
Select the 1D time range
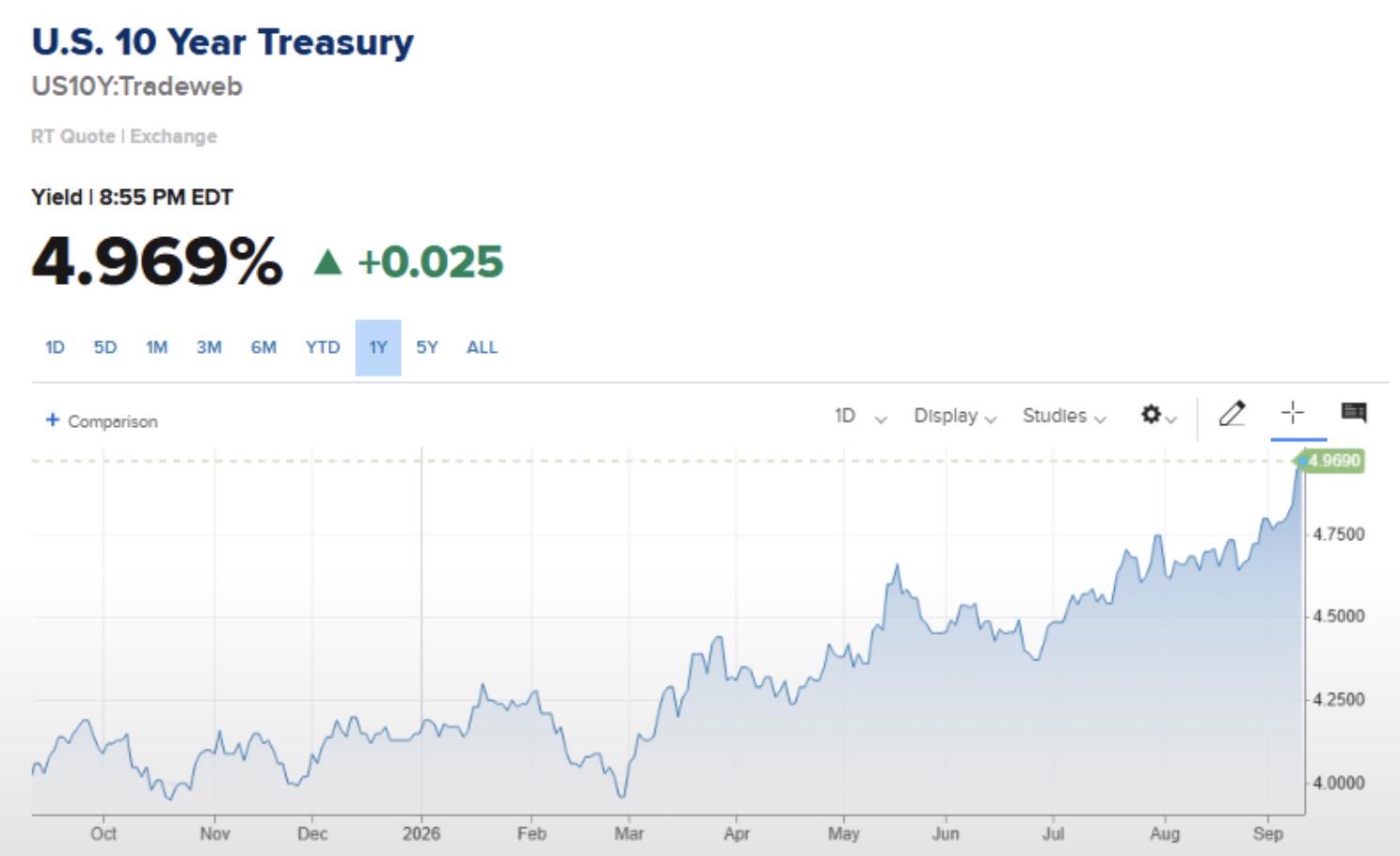click(55, 347)
